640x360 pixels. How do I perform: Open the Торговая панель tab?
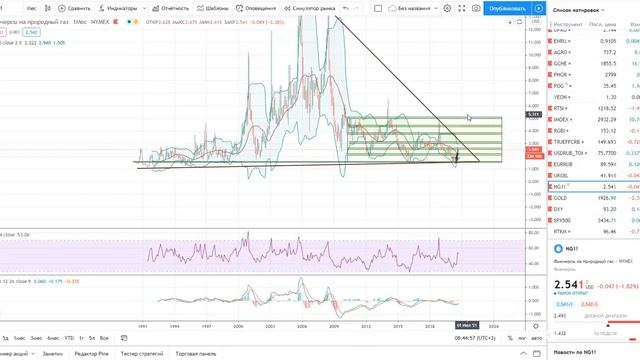196,354
